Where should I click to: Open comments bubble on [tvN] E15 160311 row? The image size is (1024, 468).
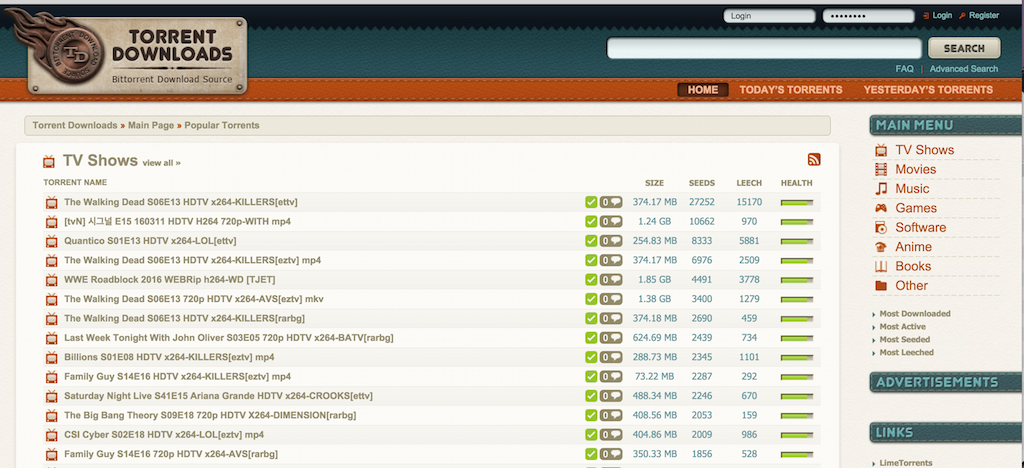[x=611, y=222]
